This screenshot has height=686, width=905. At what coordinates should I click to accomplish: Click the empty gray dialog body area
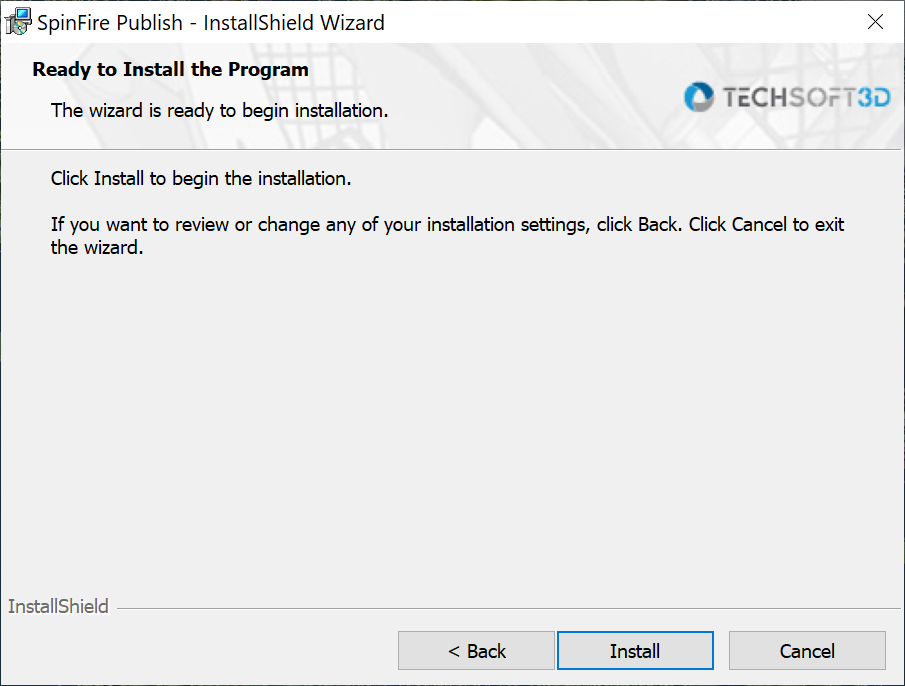point(450,420)
